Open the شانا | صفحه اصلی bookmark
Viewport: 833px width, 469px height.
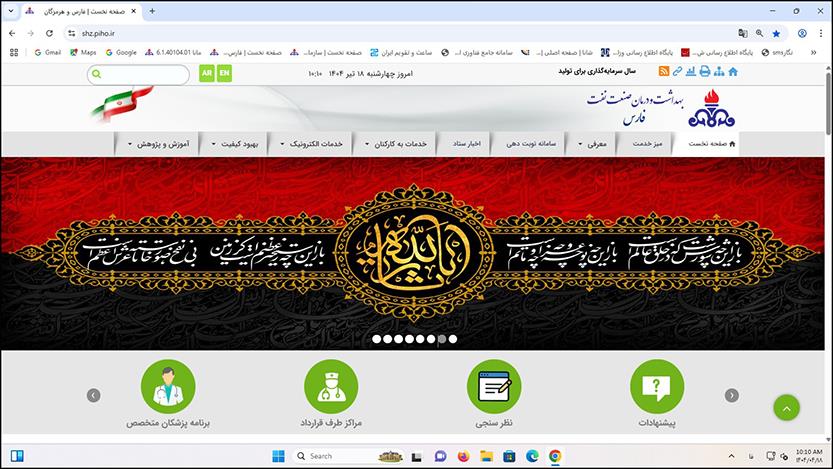[x=557, y=52]
